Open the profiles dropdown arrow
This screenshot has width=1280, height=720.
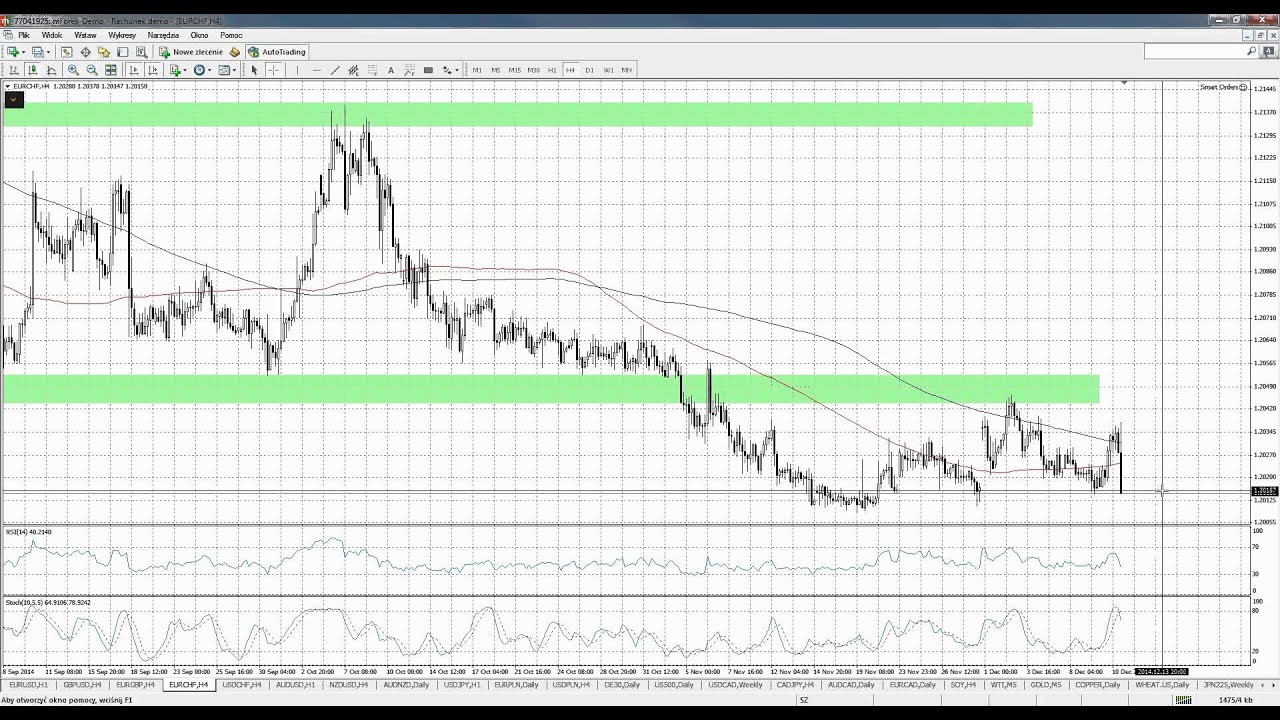49,52
